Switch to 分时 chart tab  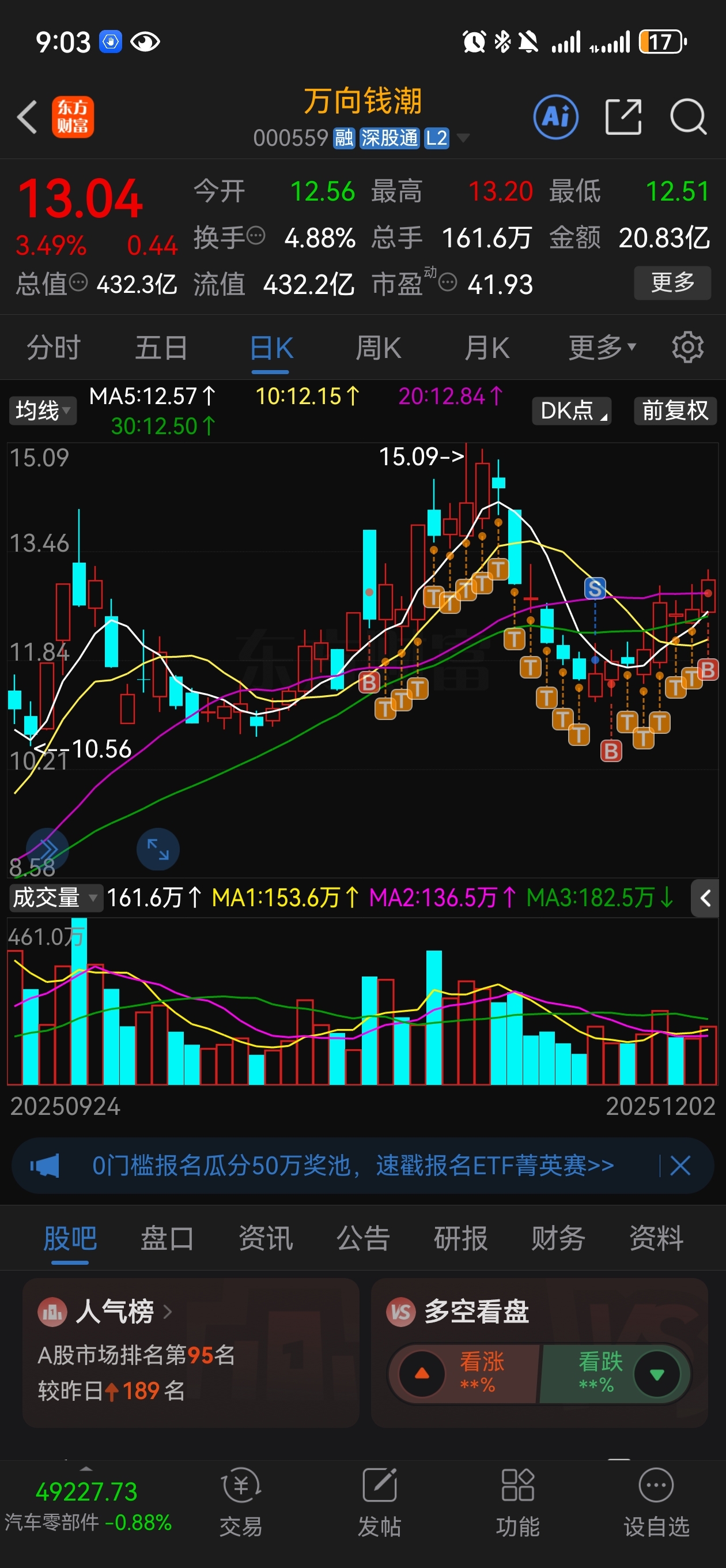(x=54, y=348)
